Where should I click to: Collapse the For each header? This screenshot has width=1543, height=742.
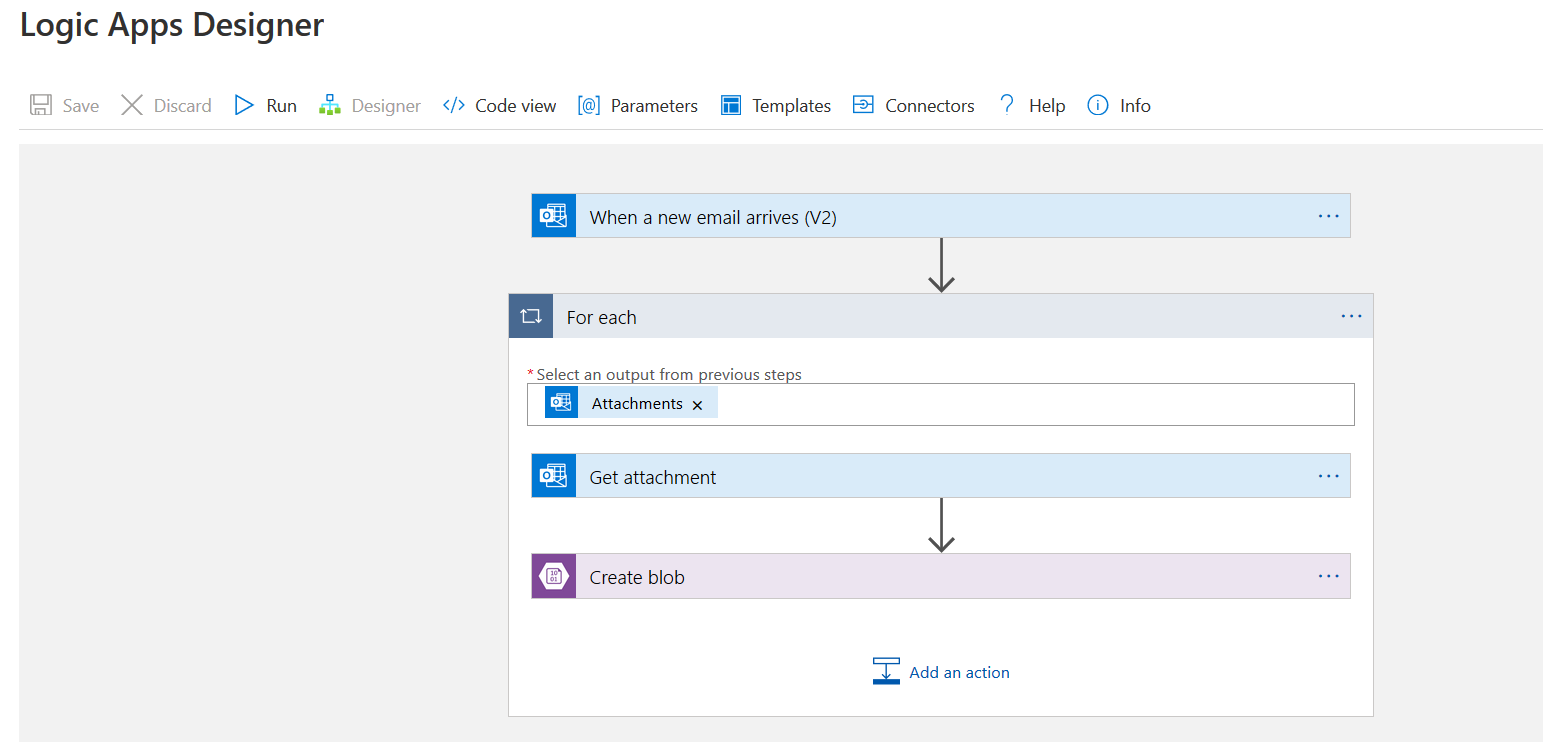point(900,317)
